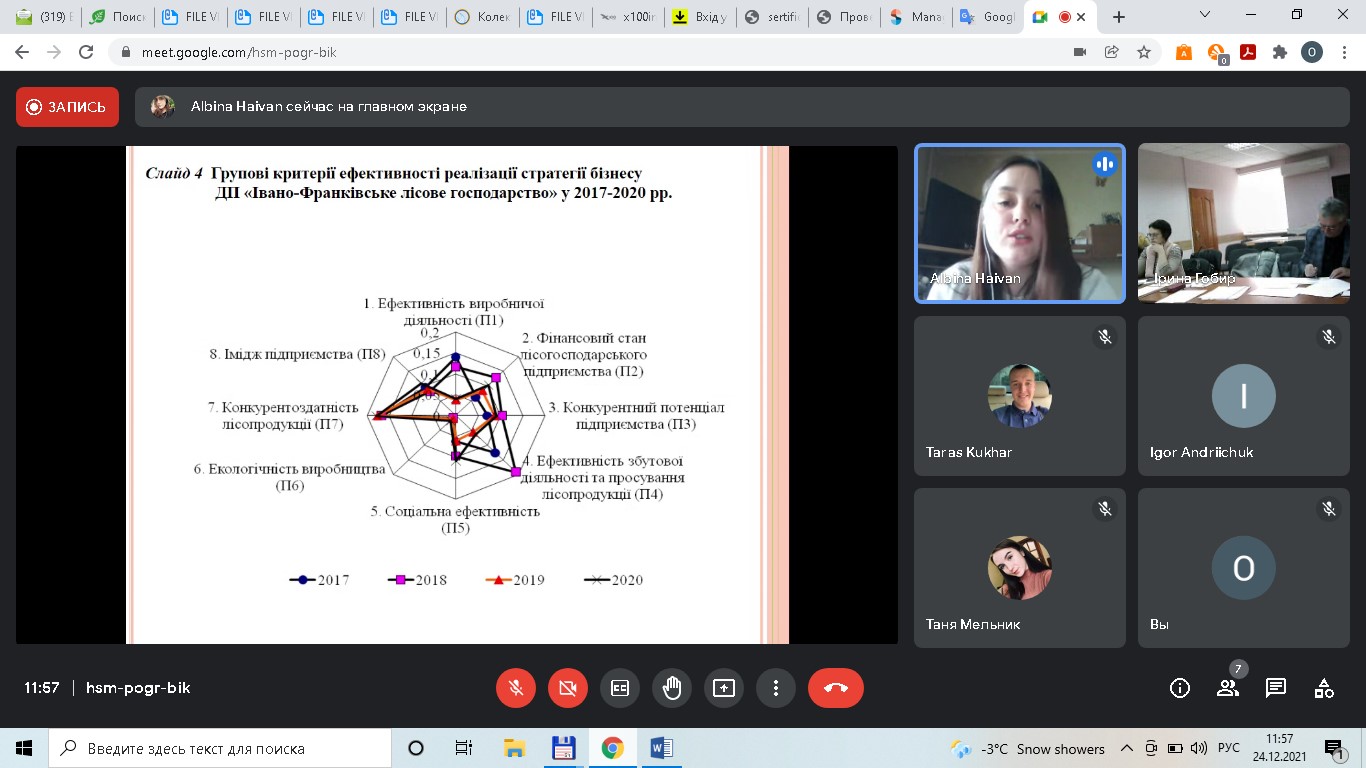1366x768 pixels.
Task: Open more options three-dot menu
Action: click(775, 688)
